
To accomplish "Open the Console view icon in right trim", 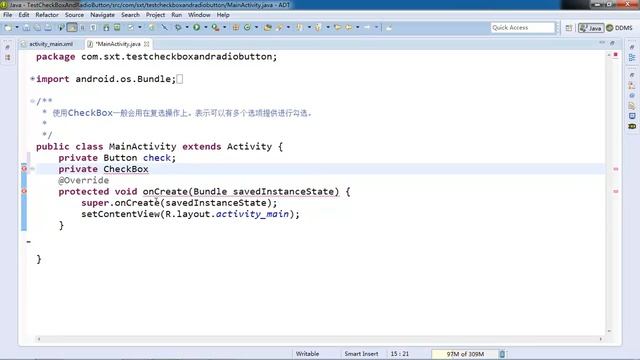I will (632, 116).
